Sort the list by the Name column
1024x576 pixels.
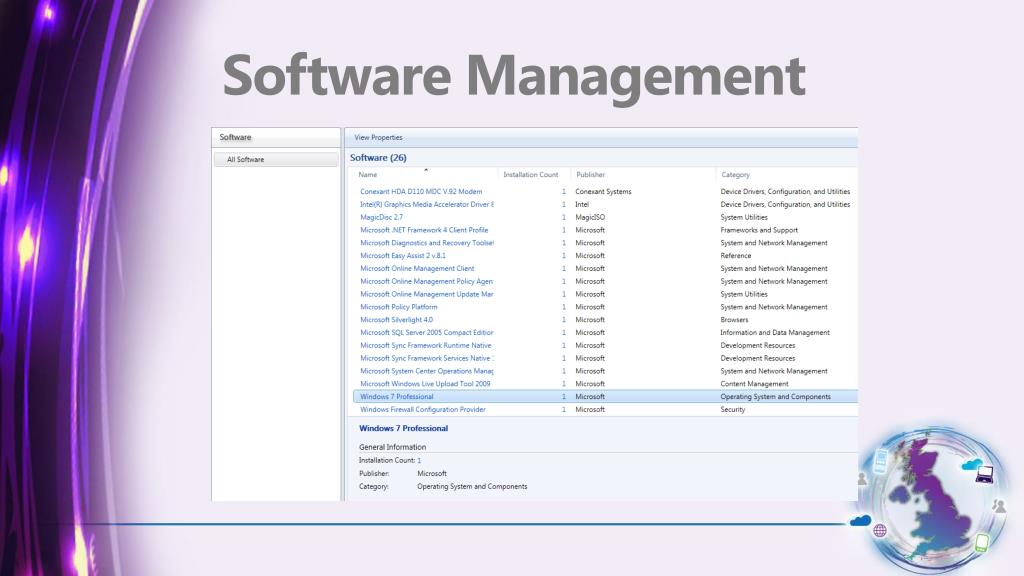(368, 175)
